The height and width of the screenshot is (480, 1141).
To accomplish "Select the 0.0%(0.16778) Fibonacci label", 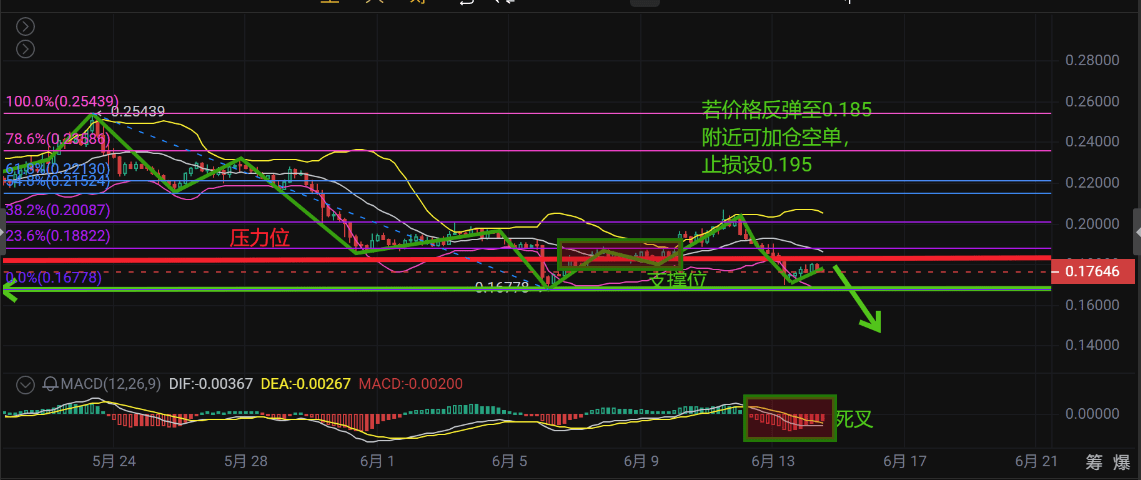I will point(53,277).
